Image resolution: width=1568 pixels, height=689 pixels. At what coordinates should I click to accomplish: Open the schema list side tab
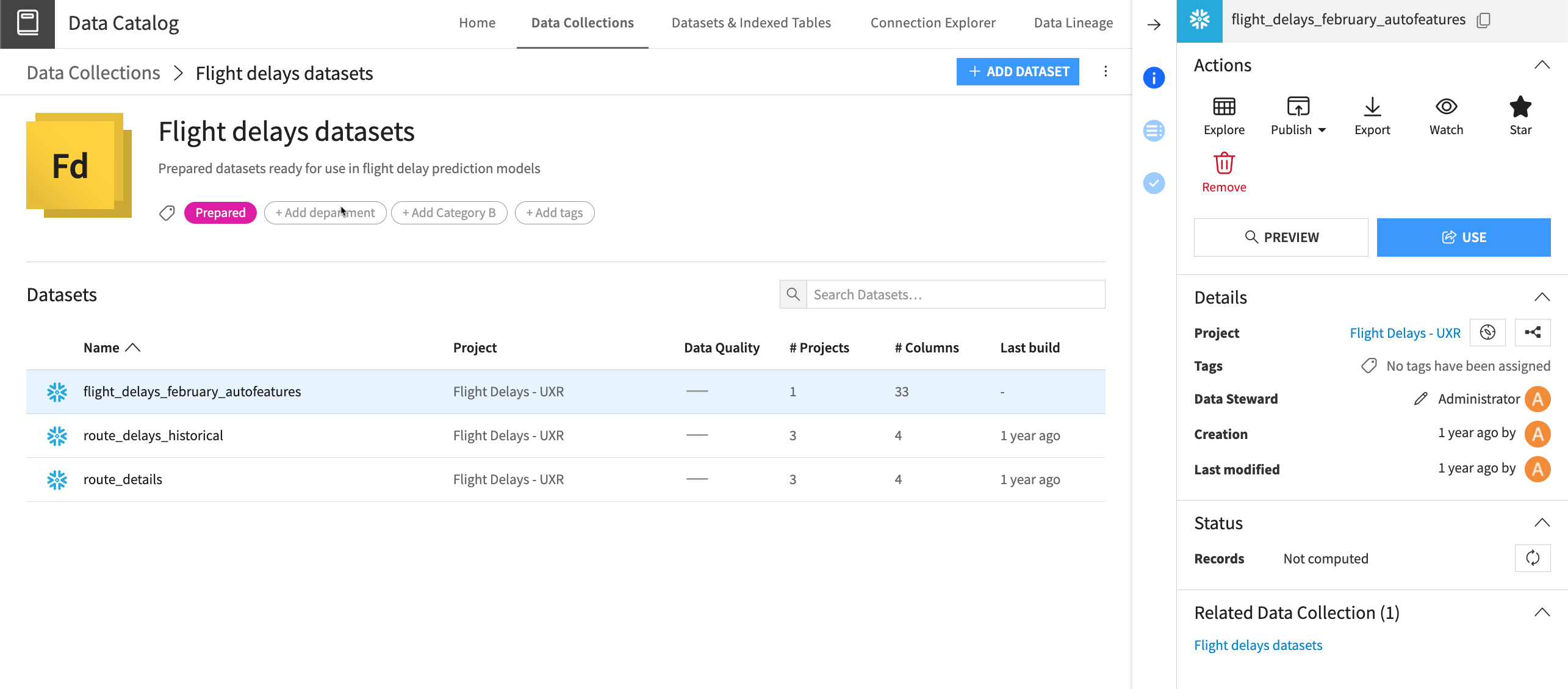coord(1154,130)
